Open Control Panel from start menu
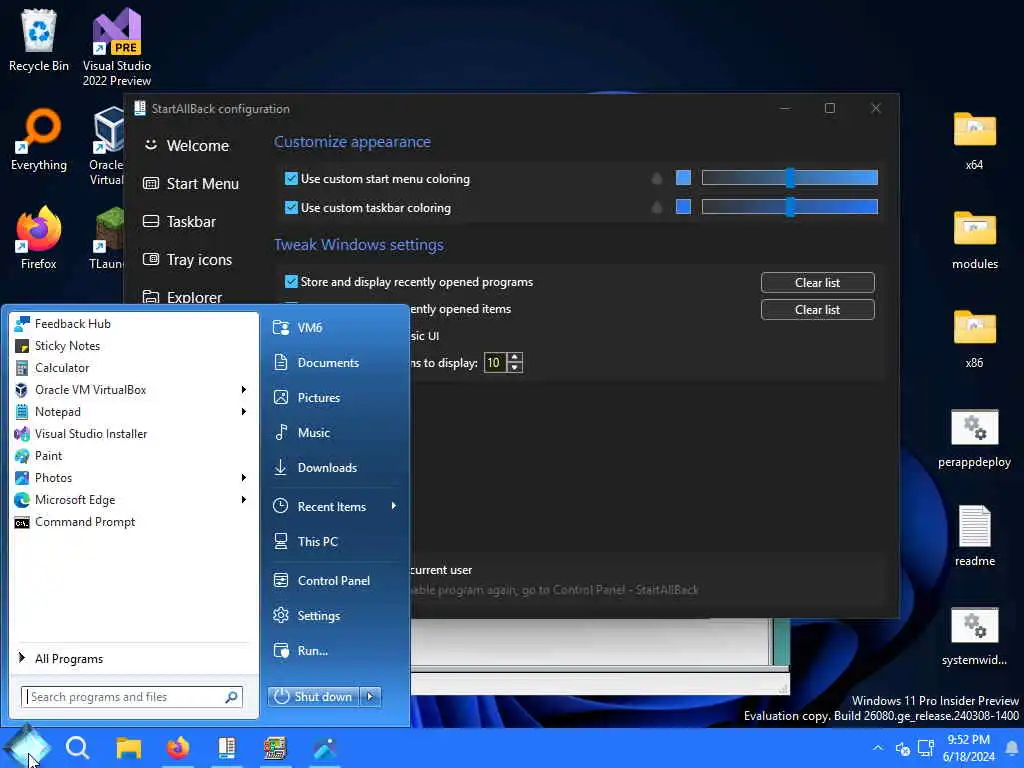 [334, 581]
